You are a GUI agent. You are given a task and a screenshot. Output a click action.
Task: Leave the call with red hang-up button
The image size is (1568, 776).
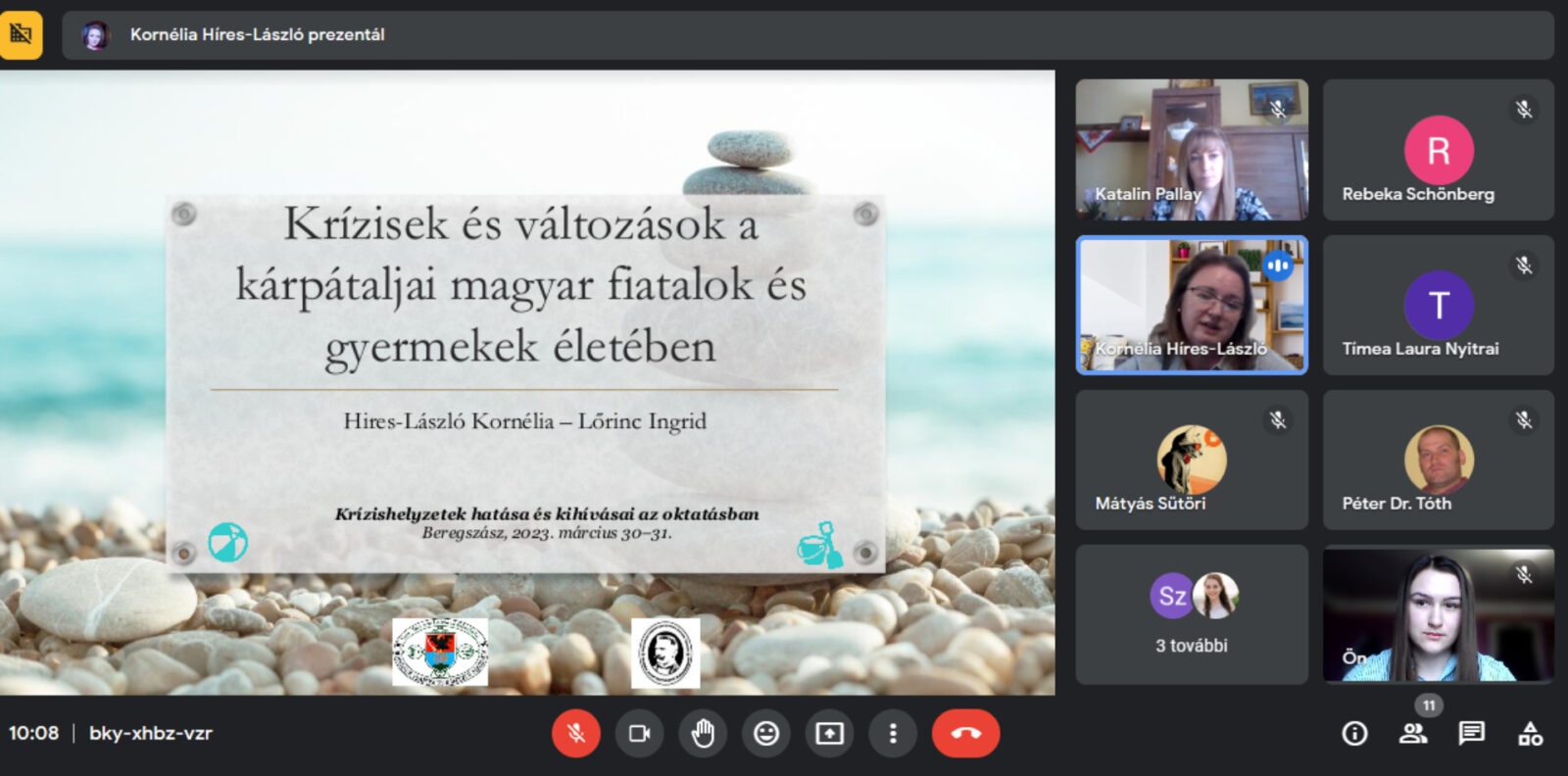965,733
